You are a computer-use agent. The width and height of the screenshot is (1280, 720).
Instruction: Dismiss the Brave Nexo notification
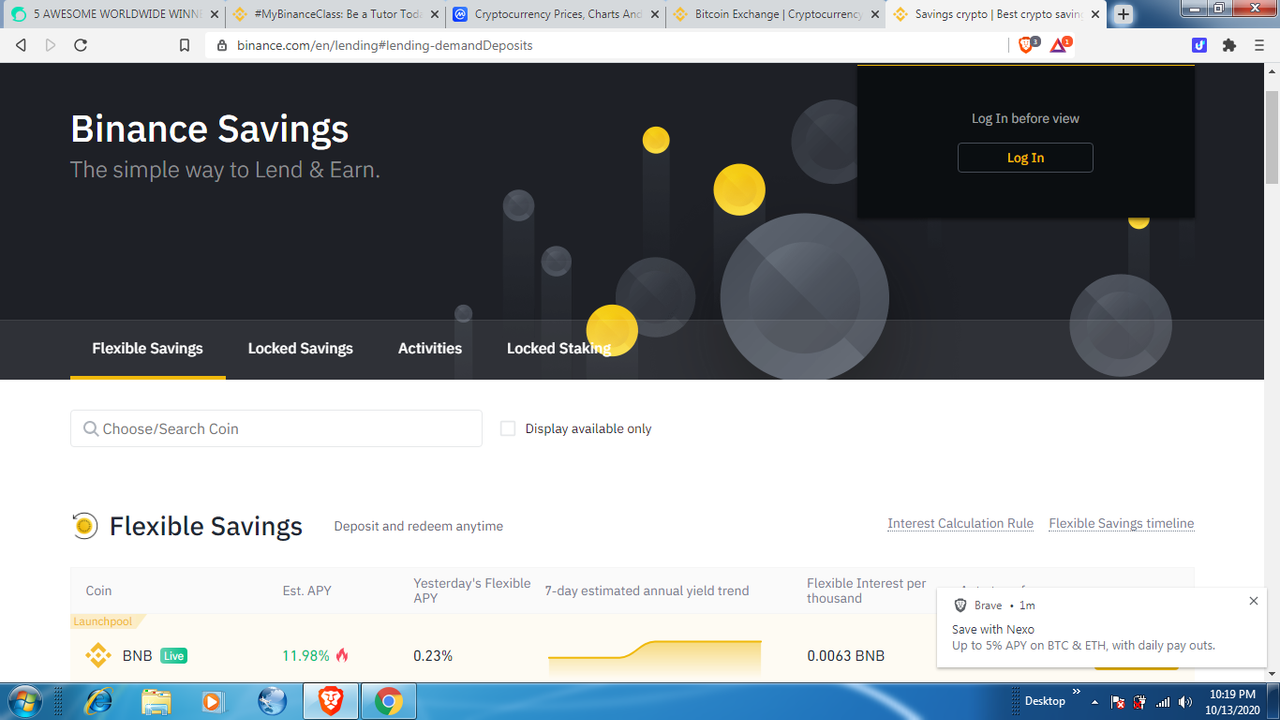tap(1254, 601)
